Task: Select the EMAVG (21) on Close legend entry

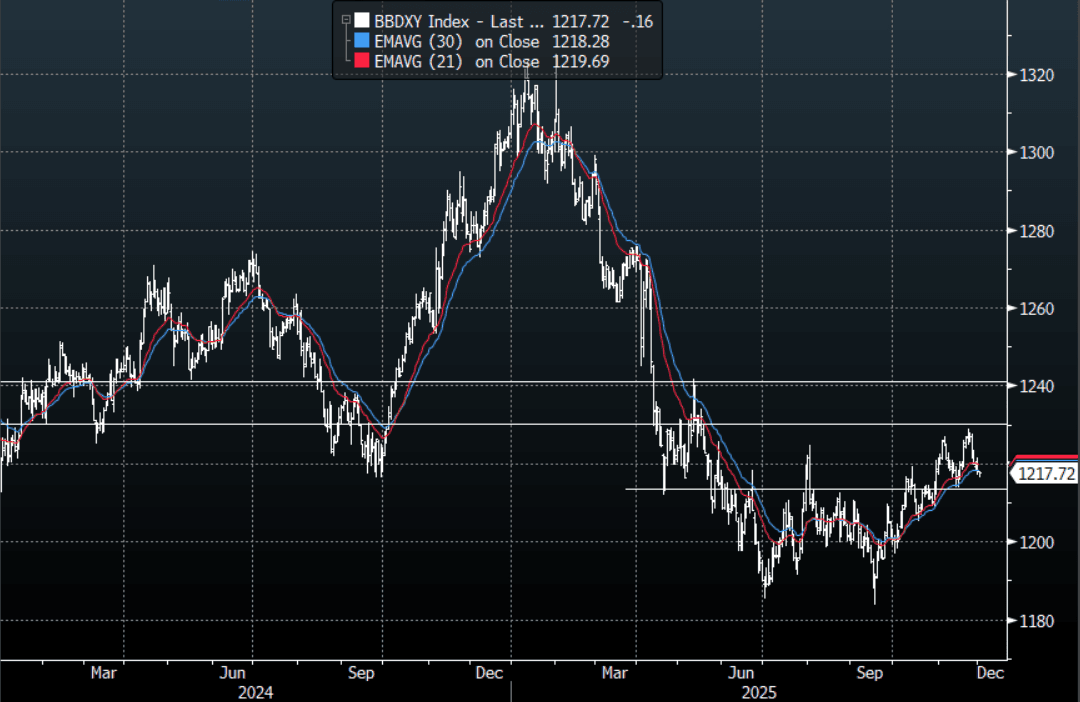Action: [x=456, y=62]
